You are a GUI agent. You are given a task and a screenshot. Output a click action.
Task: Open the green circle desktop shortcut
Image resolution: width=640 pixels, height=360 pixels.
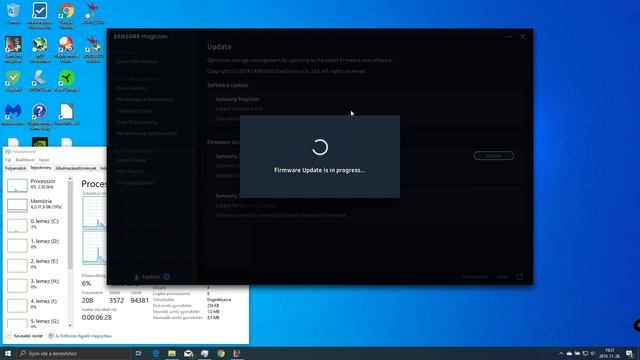(x=67, y=80)
